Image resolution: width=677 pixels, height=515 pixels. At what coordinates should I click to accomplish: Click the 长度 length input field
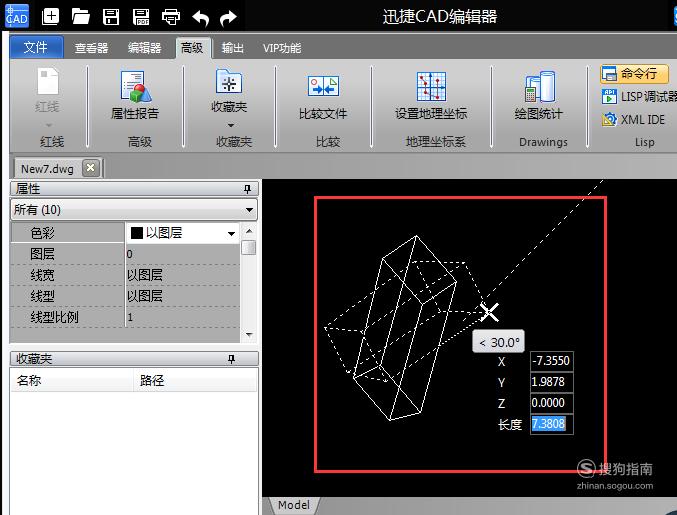(x=551, y=424)
